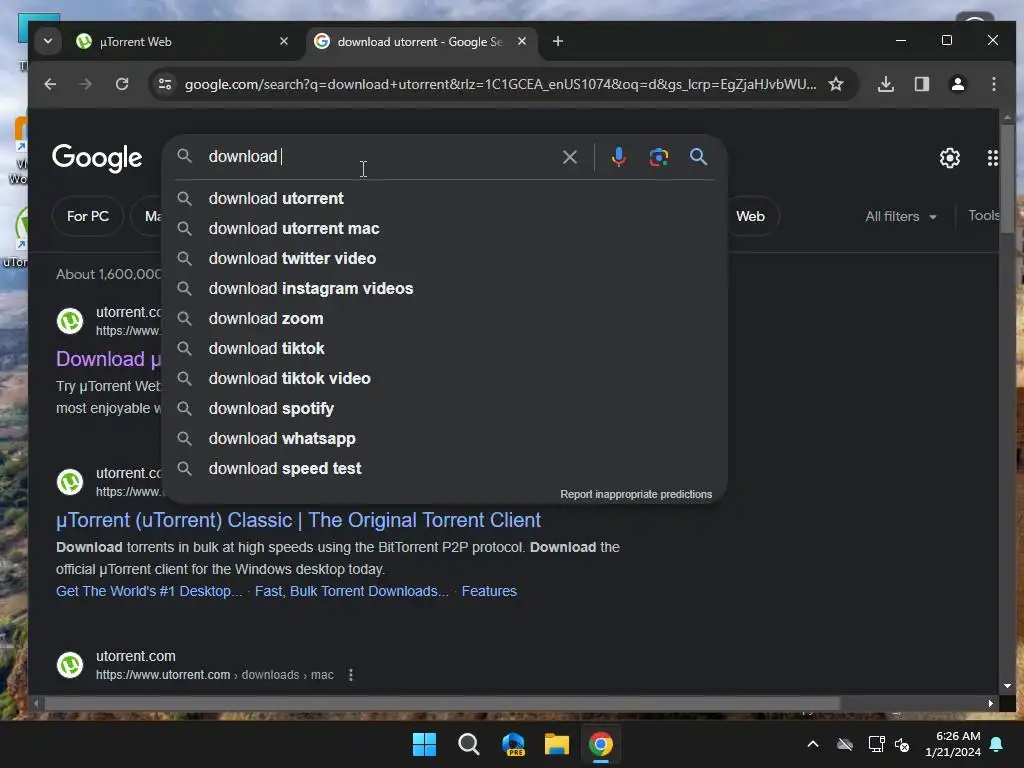The height and width of the screenshot is (768, 1024).
Task: Open the Chrome side panel icon
Action: tap(921, 84)
